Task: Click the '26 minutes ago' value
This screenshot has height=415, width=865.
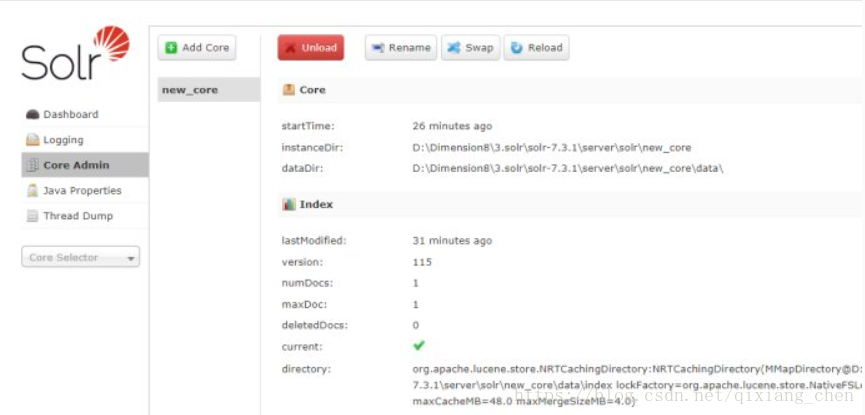Action: click(452, 126)
